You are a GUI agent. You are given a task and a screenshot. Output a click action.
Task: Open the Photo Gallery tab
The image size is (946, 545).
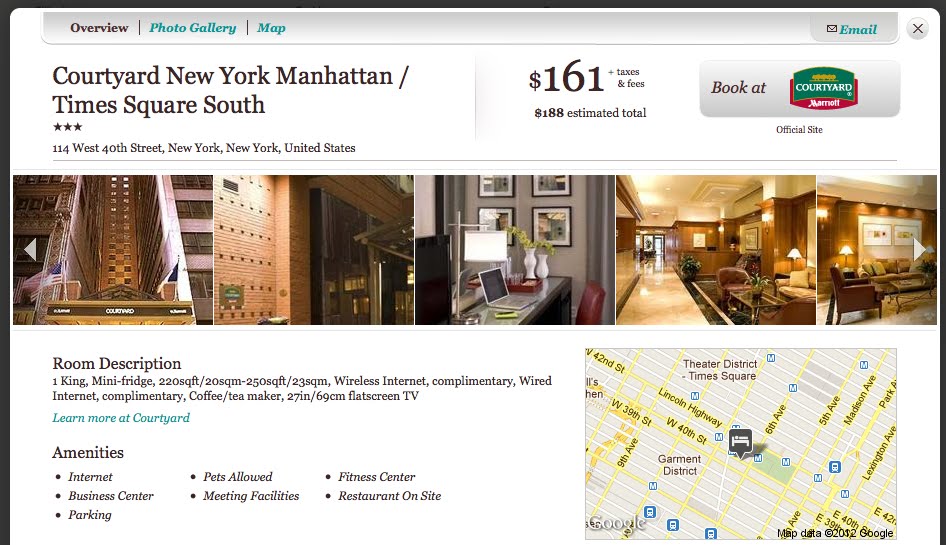pos(192,28)
